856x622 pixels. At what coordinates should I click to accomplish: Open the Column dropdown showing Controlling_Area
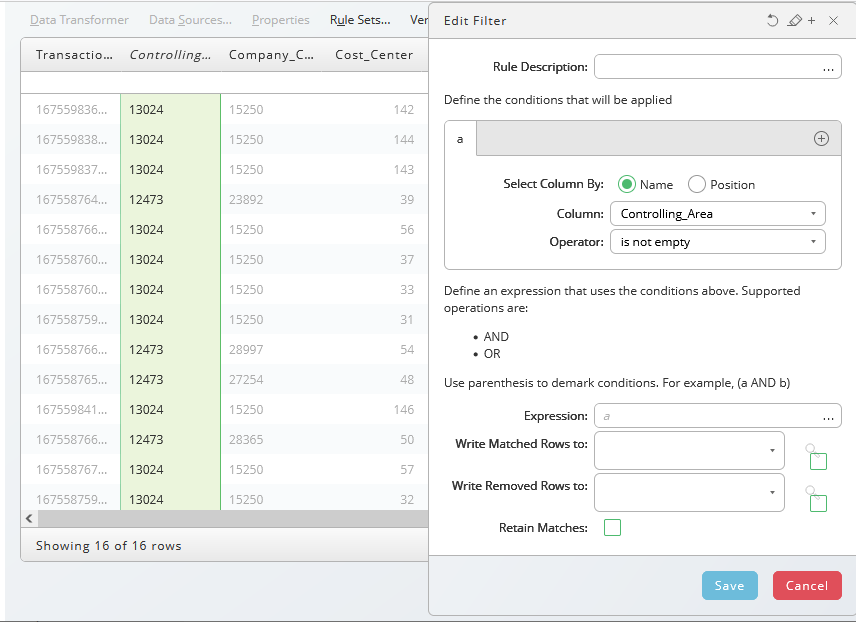coord(717,214)
